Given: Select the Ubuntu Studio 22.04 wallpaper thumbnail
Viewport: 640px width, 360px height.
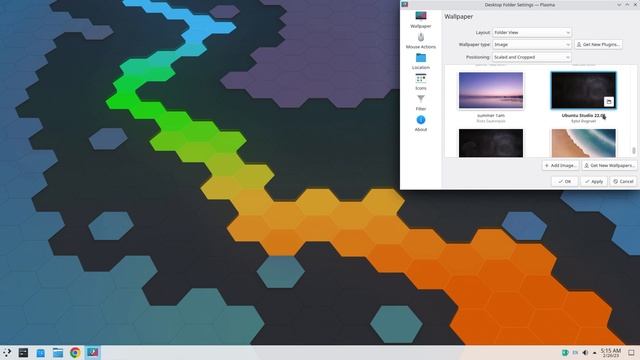Looking at the screenshot, I should click(x=583, y=90).
